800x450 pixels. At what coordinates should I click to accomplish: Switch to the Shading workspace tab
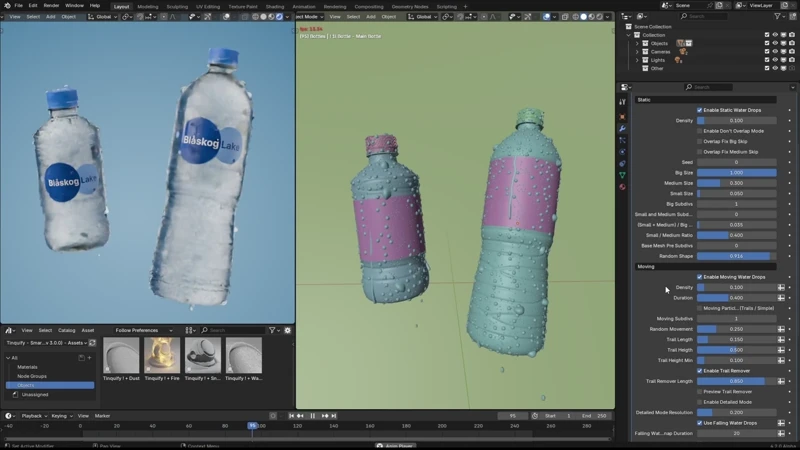pos(274,7)
